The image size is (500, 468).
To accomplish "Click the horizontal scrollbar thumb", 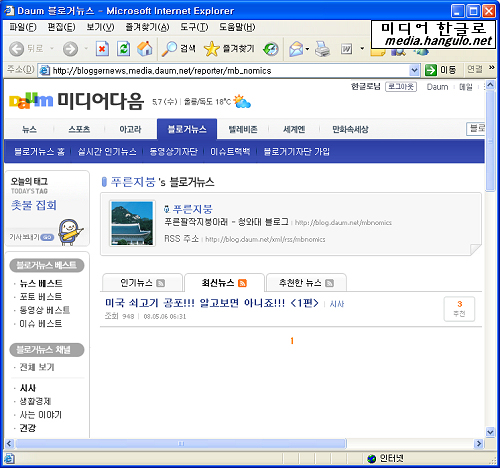I will point(181,444).
